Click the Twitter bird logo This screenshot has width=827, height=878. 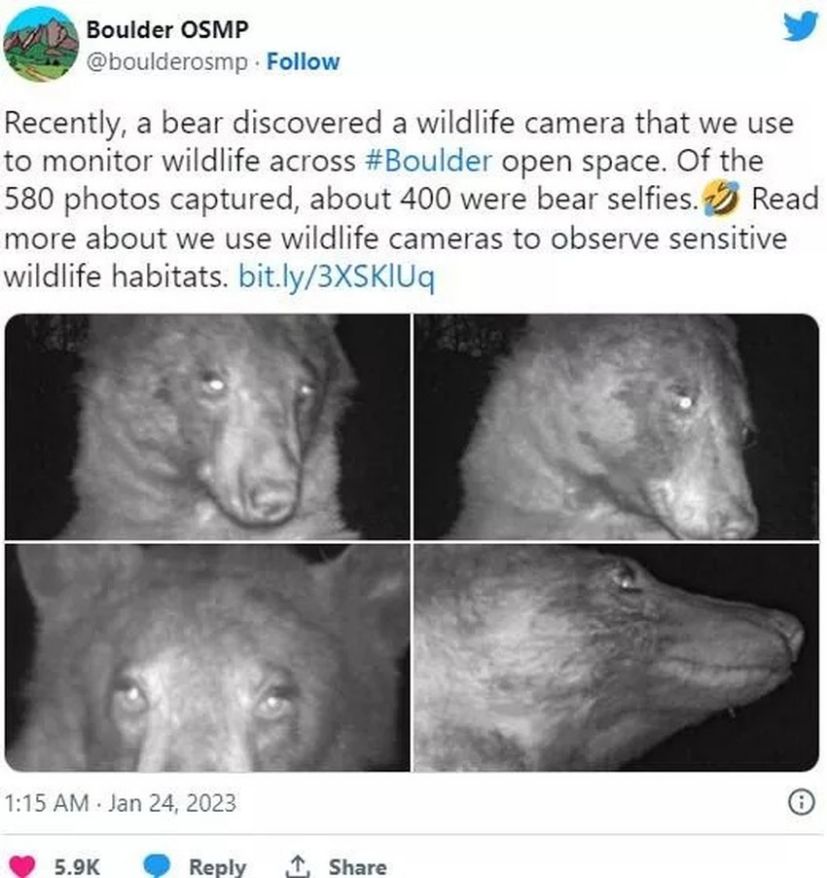click(x=800, y=27)
